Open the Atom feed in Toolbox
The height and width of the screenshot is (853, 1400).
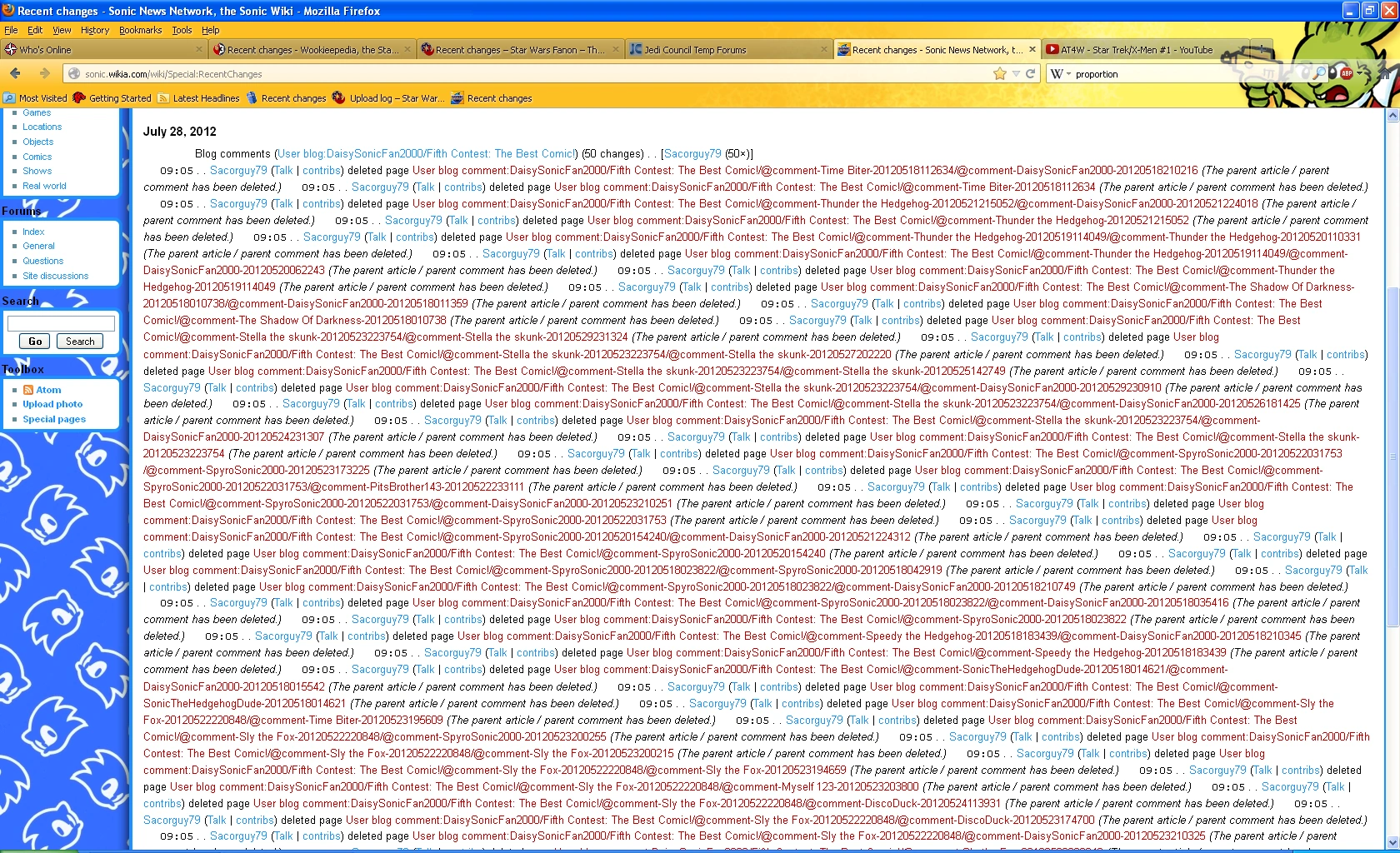coord(48,390)
